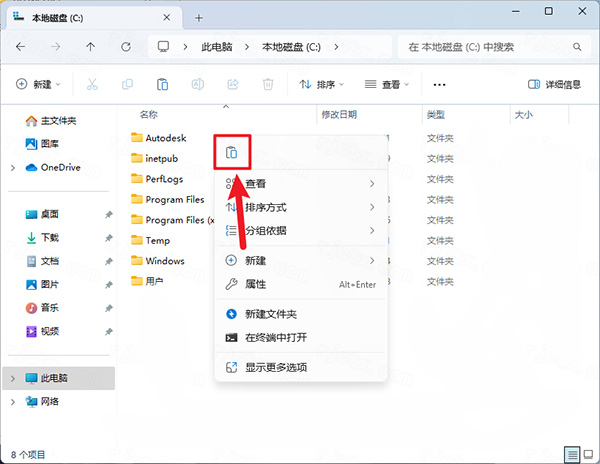Image resolution: width=600 pixels, height=464 pixels.
Task: Sort by the 类型 column header
Action: pyautogui.click(x=435, y=114)
